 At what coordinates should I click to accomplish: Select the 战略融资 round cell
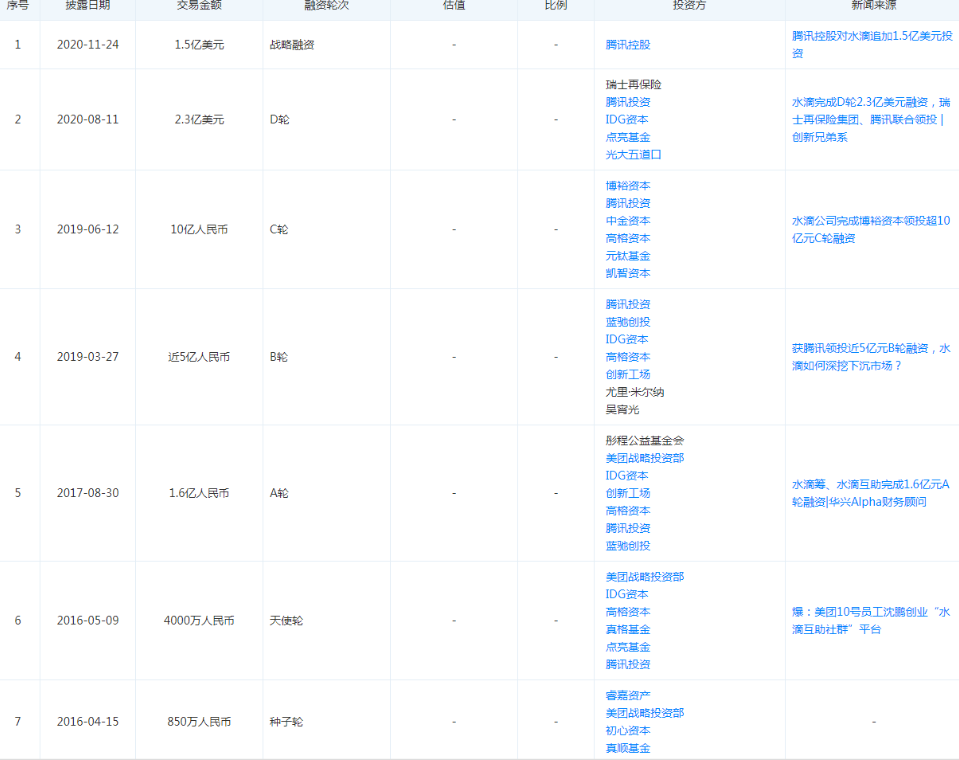point(292,45)
